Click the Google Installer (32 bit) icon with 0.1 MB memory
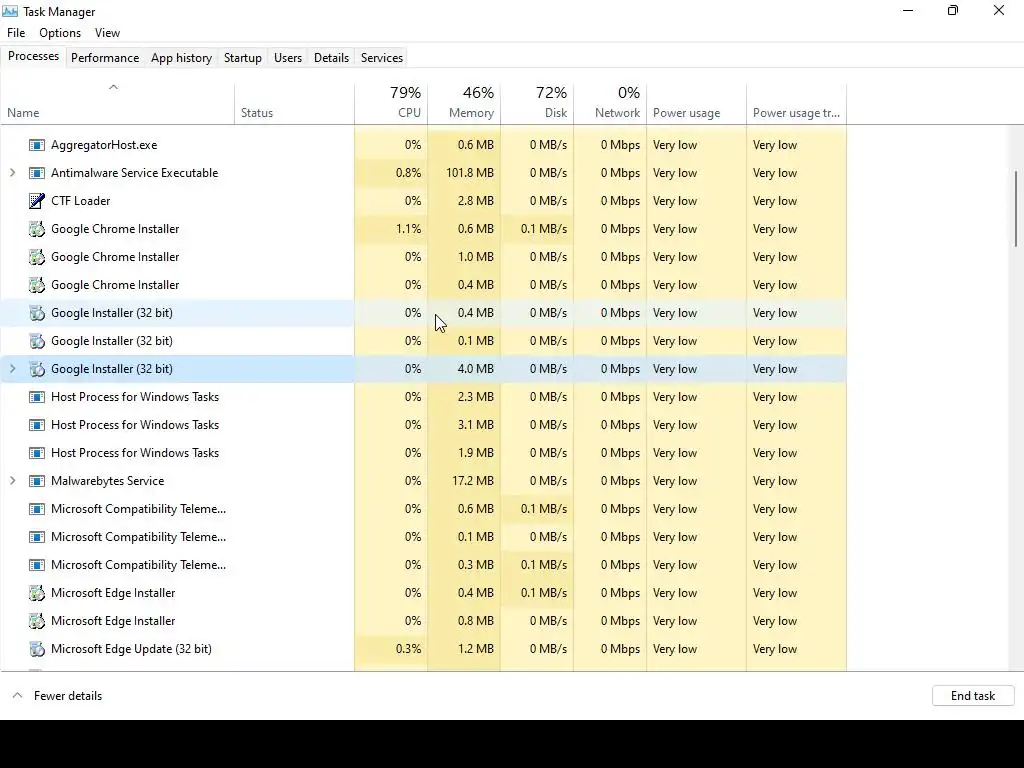This screenshot has height=768, width=1024. coord(37,341)
